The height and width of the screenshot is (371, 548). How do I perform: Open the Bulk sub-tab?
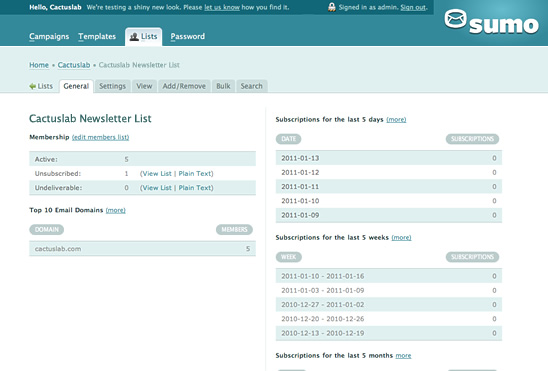(223, 86)
